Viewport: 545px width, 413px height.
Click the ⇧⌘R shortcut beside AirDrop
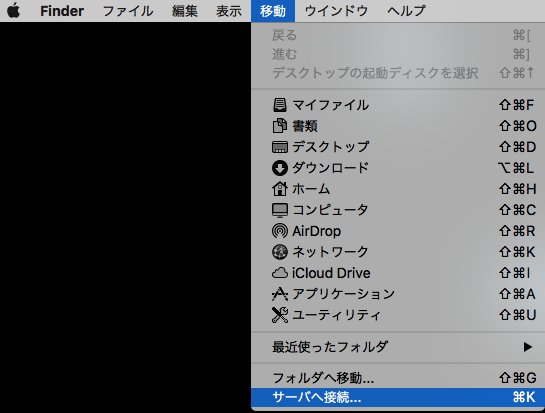click(517, 231)
